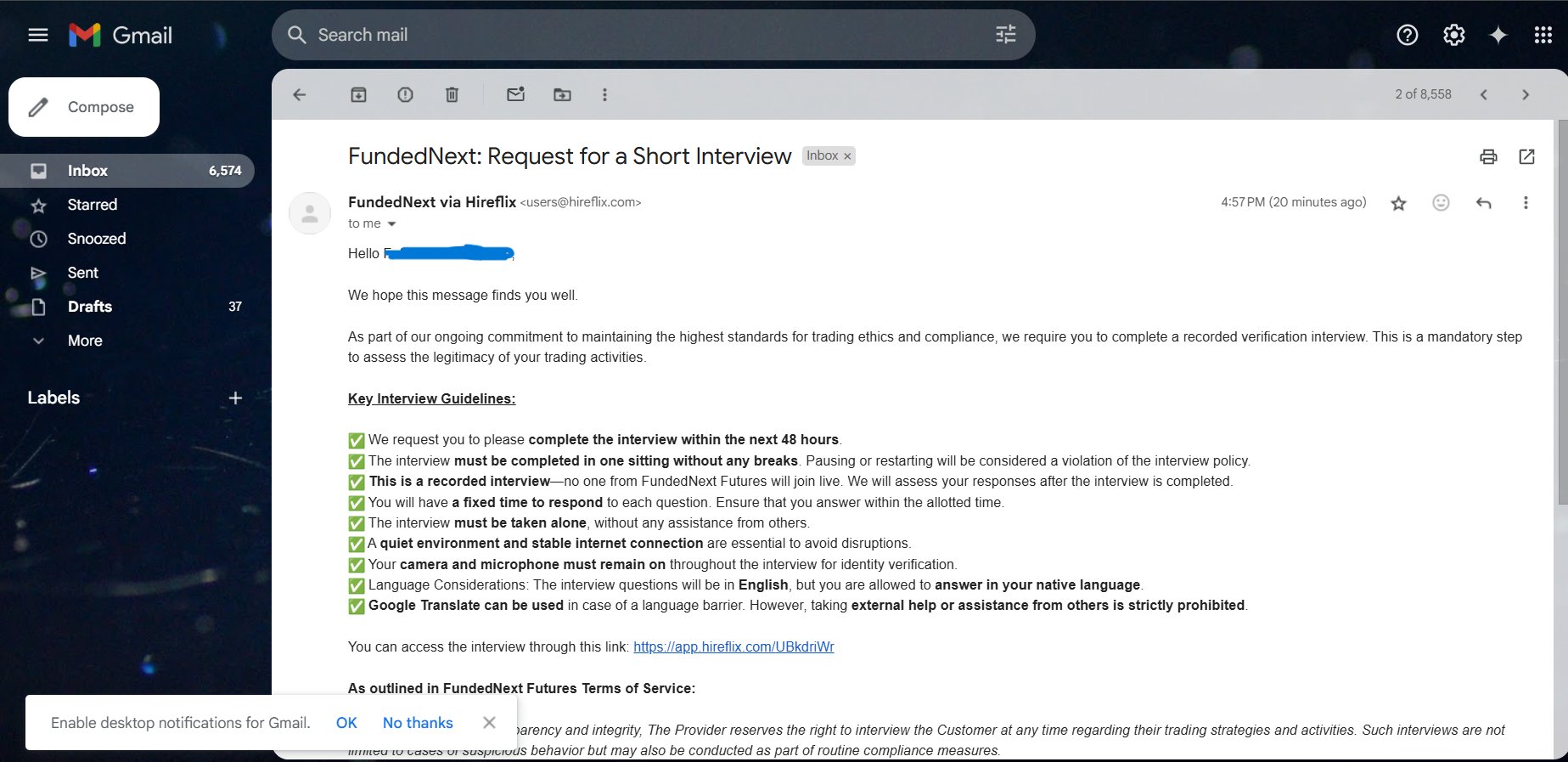The image size is (1568, 762).
Task: Click the email subject title
Action: coord(570,156)
